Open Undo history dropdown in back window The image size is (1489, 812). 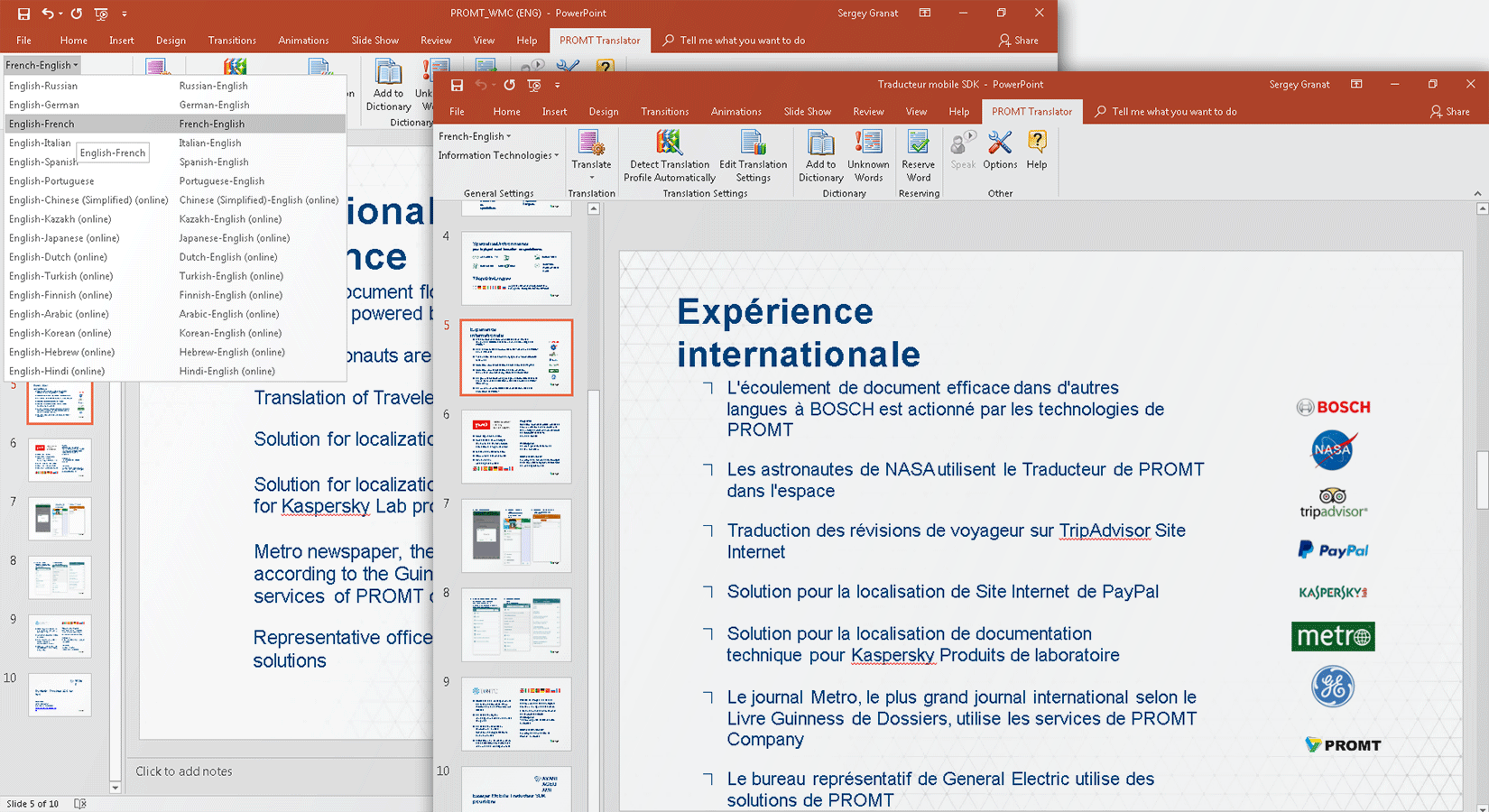[60, 14]
